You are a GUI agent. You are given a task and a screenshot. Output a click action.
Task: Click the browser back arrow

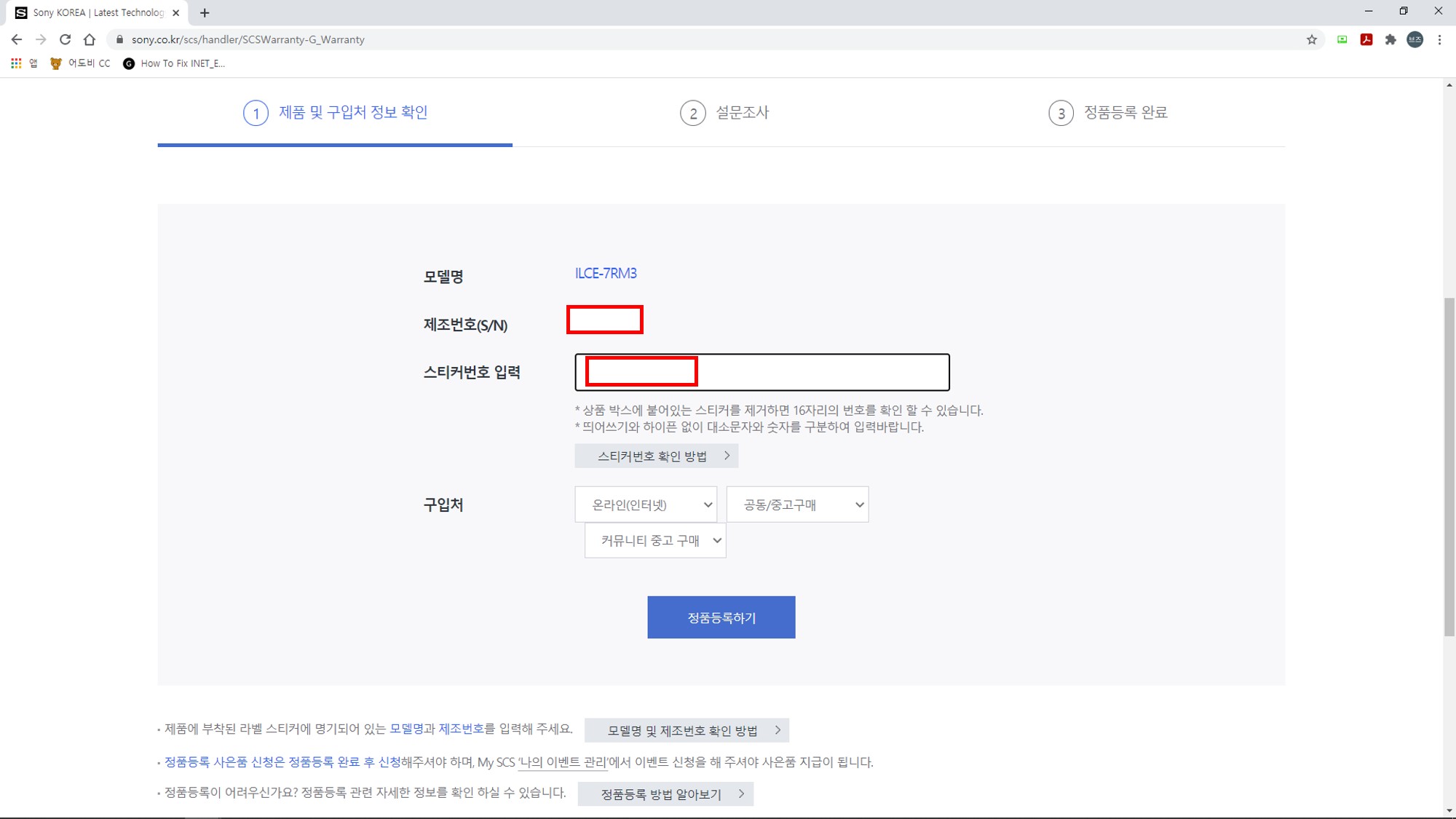(x=17, y=39)
